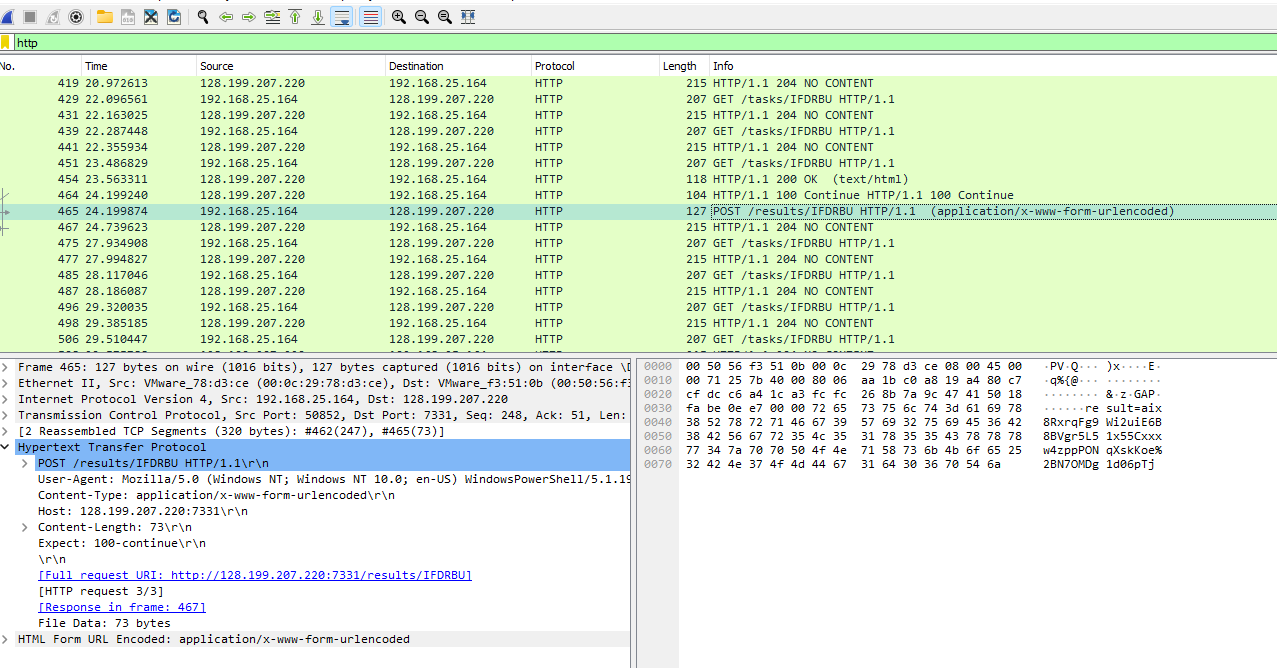Stop the running capture
The height and width of the screenshot is (668, 1277).
tap(30, 17)
